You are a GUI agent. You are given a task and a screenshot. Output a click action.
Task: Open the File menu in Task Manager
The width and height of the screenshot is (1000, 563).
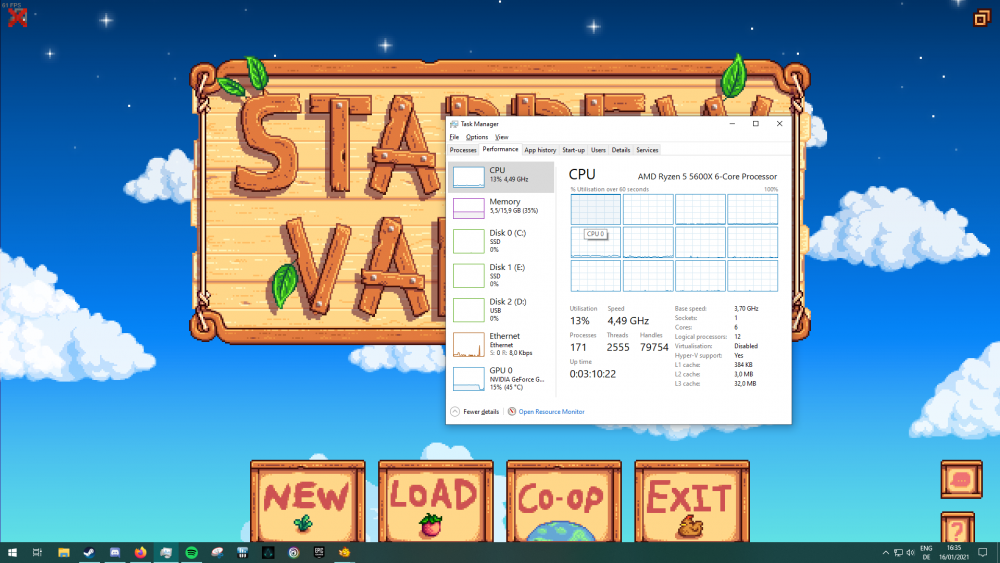(x=454, y=137)
